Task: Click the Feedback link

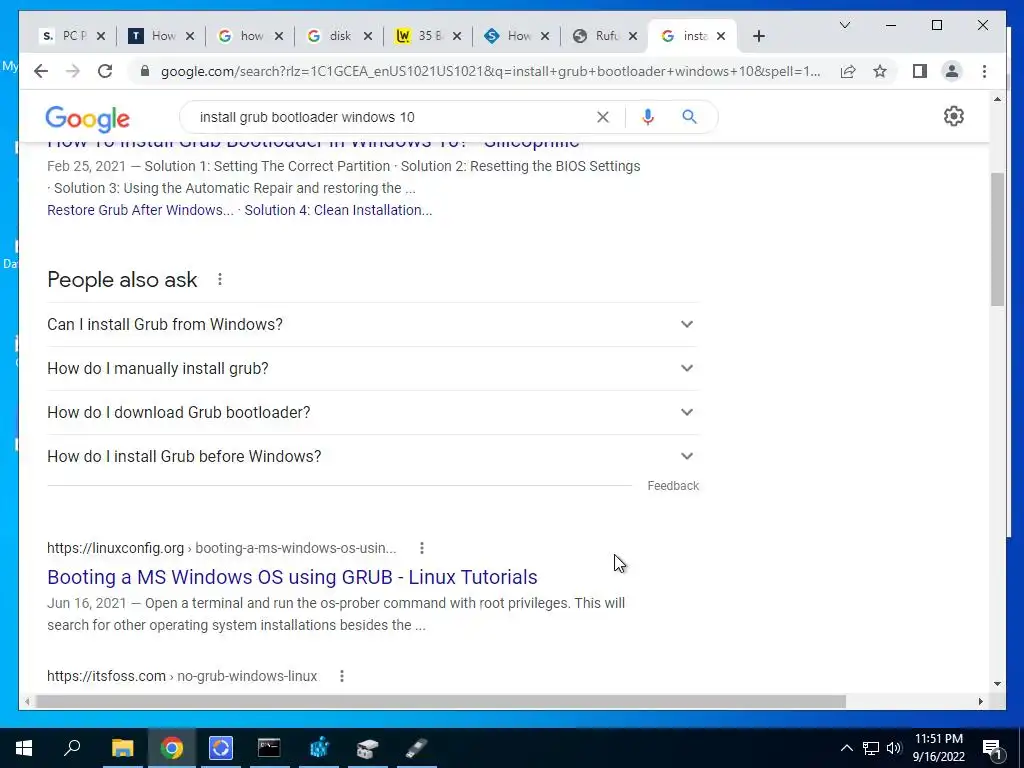Action: tap(673, 486)
